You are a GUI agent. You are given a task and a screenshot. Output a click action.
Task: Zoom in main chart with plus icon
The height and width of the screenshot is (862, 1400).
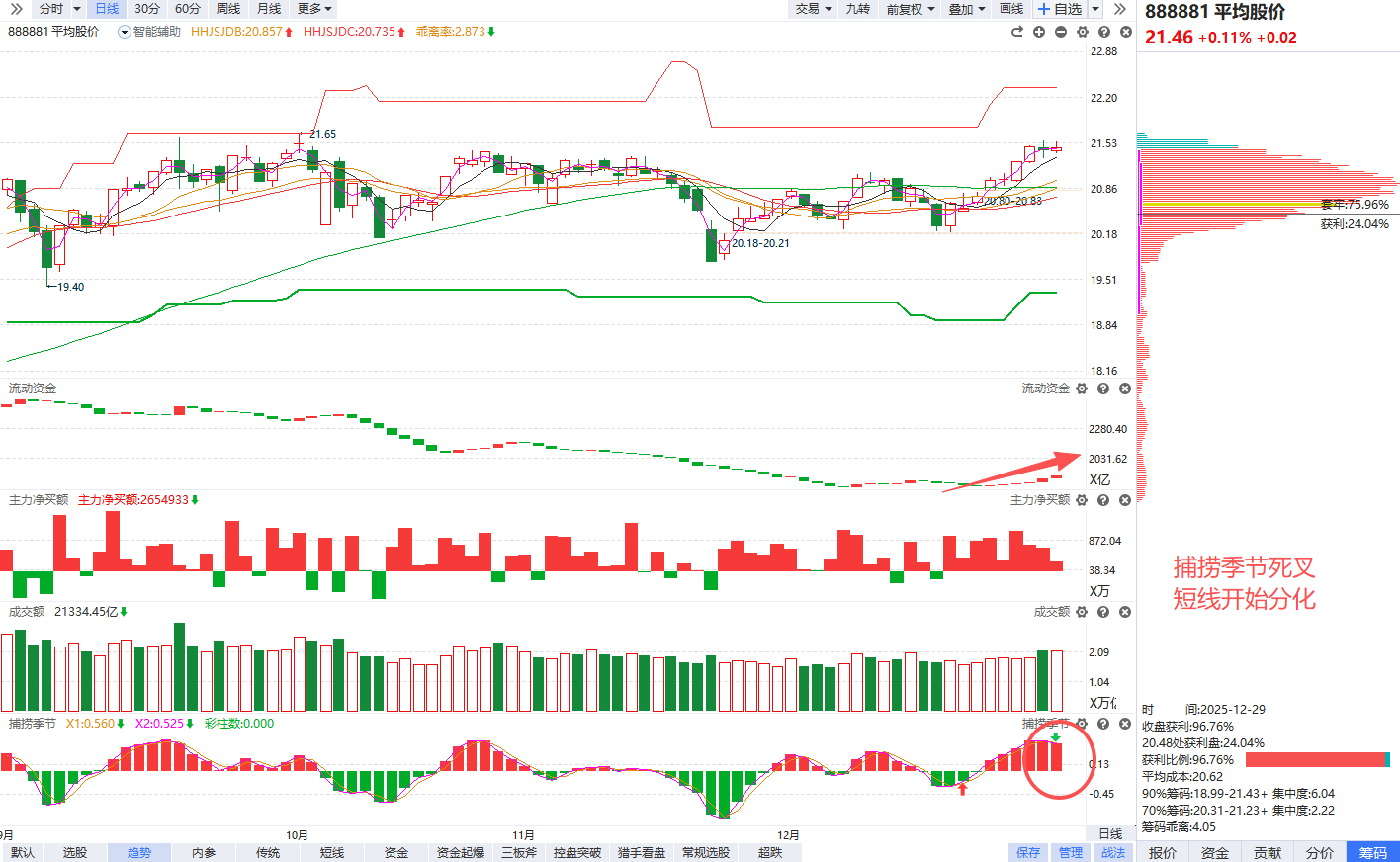[1039, 32]
